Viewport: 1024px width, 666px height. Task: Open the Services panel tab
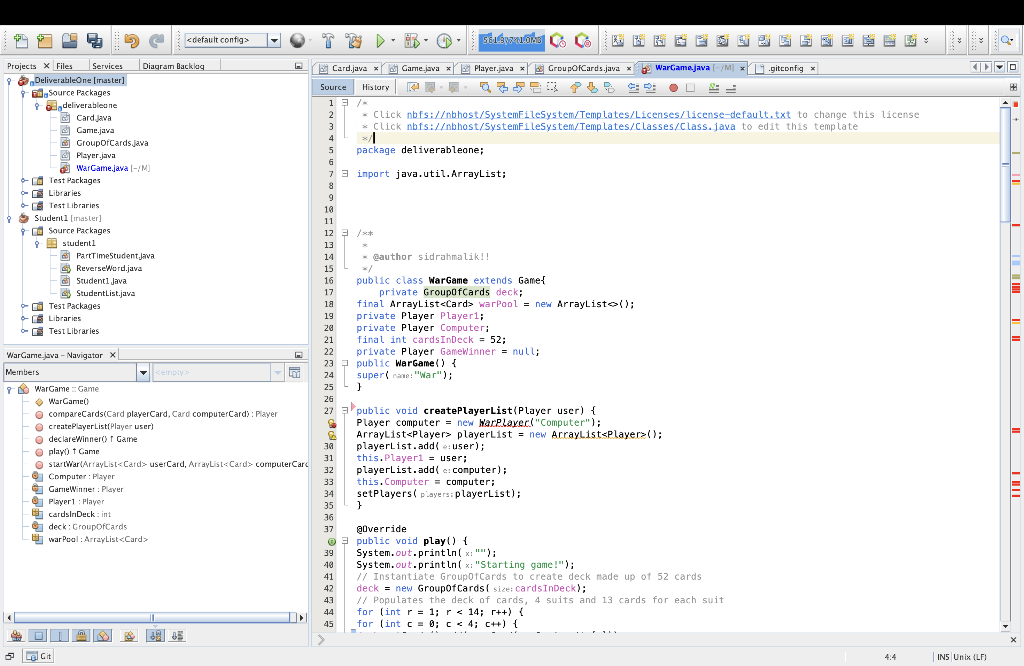pyautogui.click(x=106, y=66)
